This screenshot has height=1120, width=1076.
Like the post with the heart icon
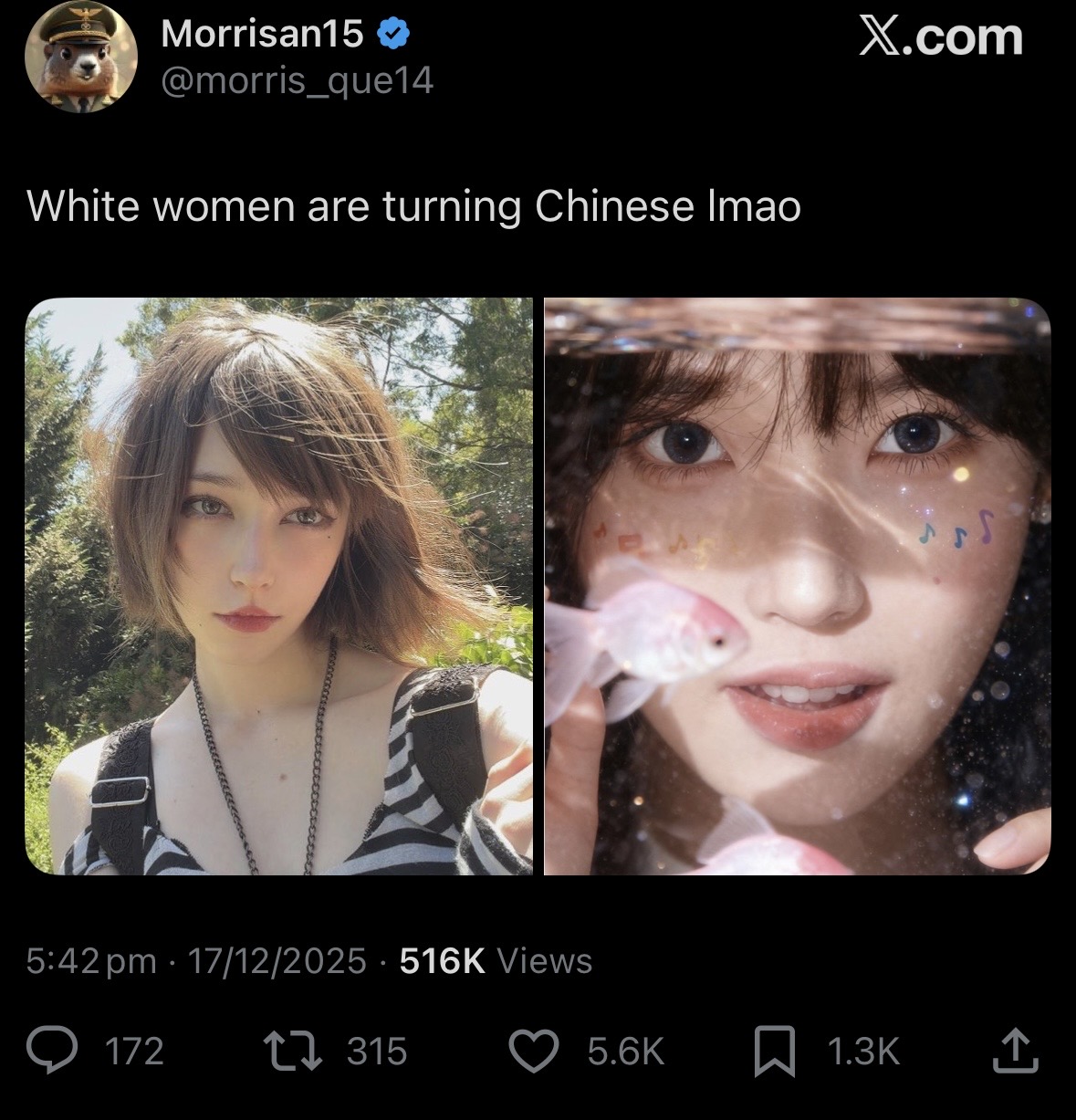click(x=533, y=1052)
